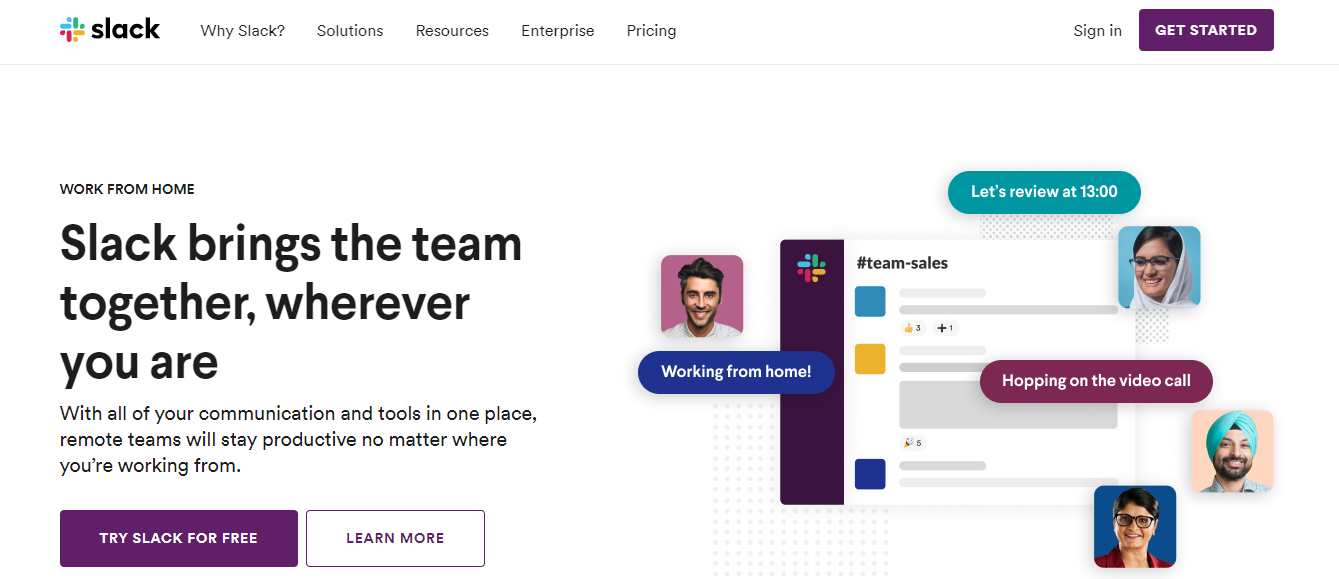
Task: Click Slack logo inside #team-sales mockup sidebar
Action: [x=811, y=267]
